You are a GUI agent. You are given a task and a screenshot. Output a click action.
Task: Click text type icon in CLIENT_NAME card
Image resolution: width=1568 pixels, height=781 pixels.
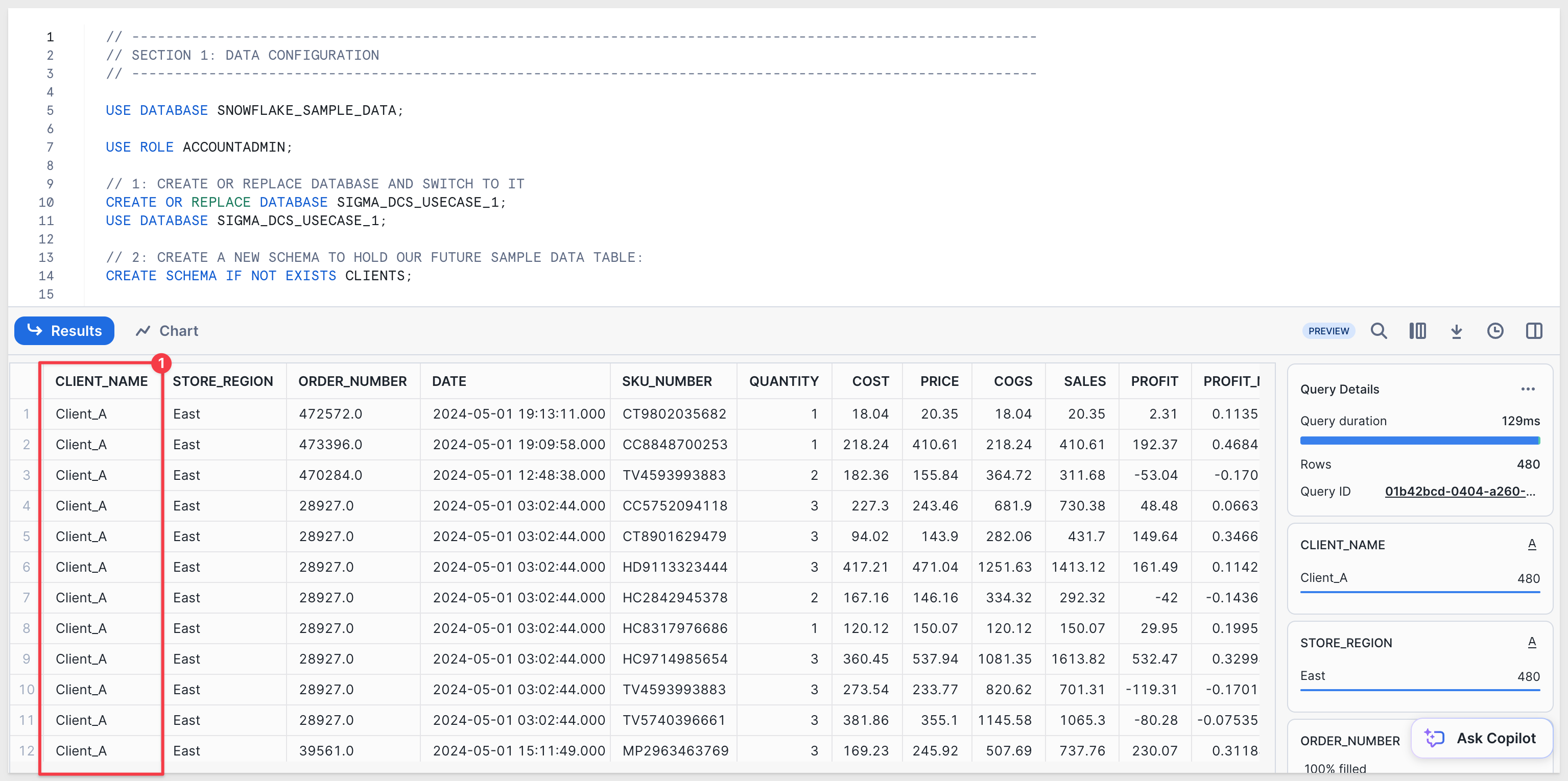(1532, 544)
